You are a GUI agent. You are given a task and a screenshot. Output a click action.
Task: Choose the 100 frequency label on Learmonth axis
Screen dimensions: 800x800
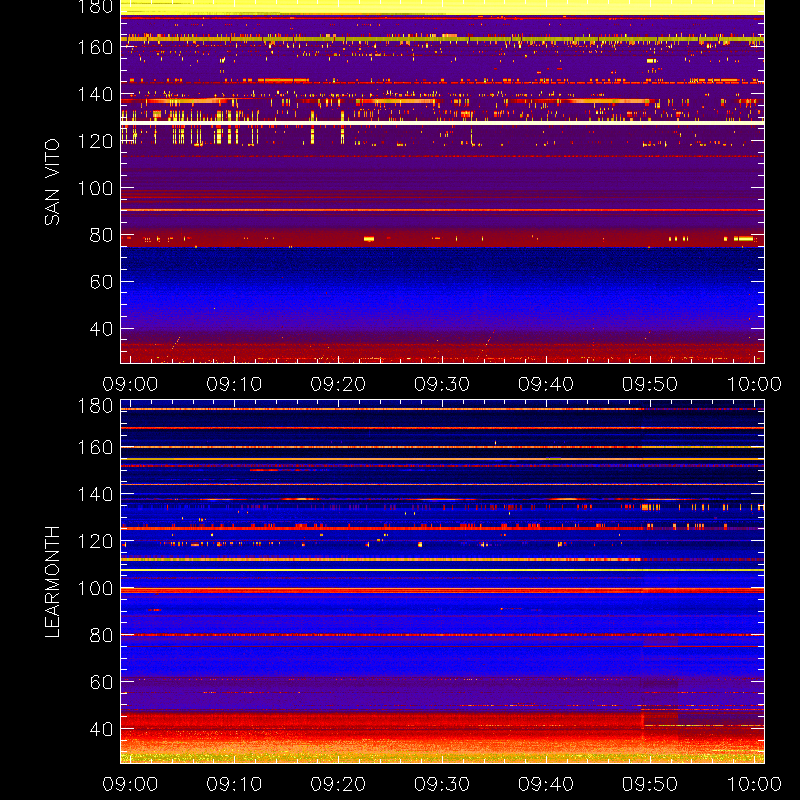coord(95,588)
